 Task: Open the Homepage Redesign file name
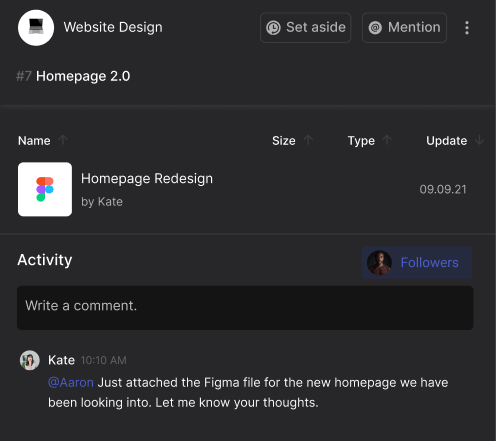147,178
